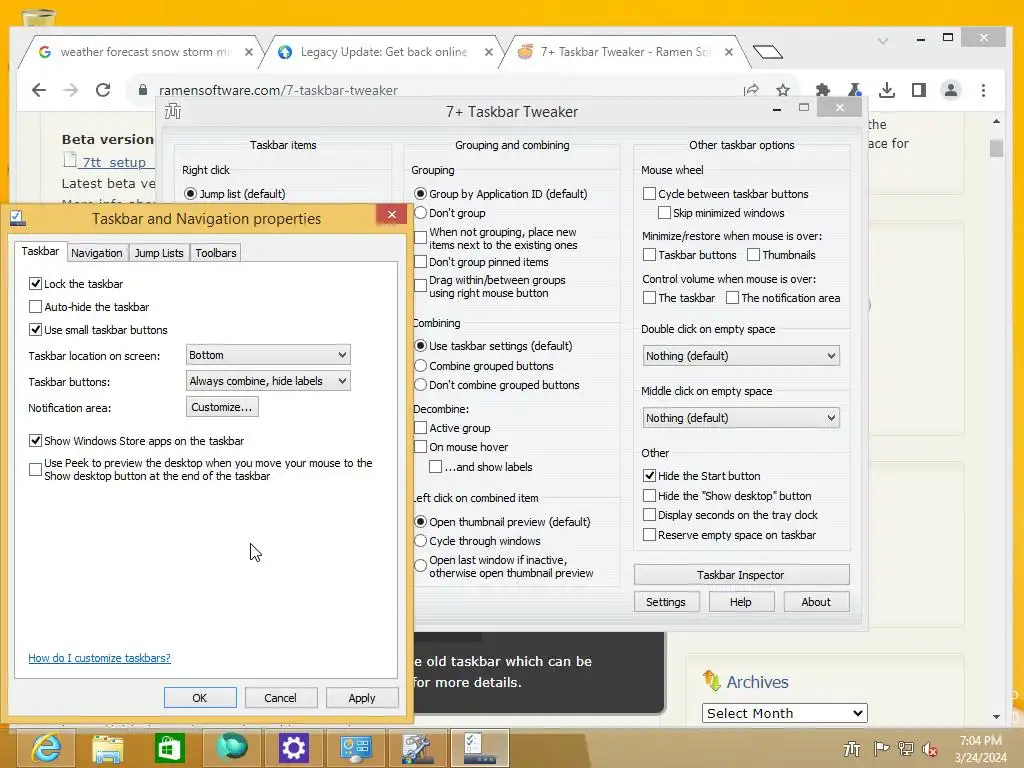This screenshot has height=768, width=1024.
Task: Bookmark this page with the star icon
Action: (x=783, y=90)
